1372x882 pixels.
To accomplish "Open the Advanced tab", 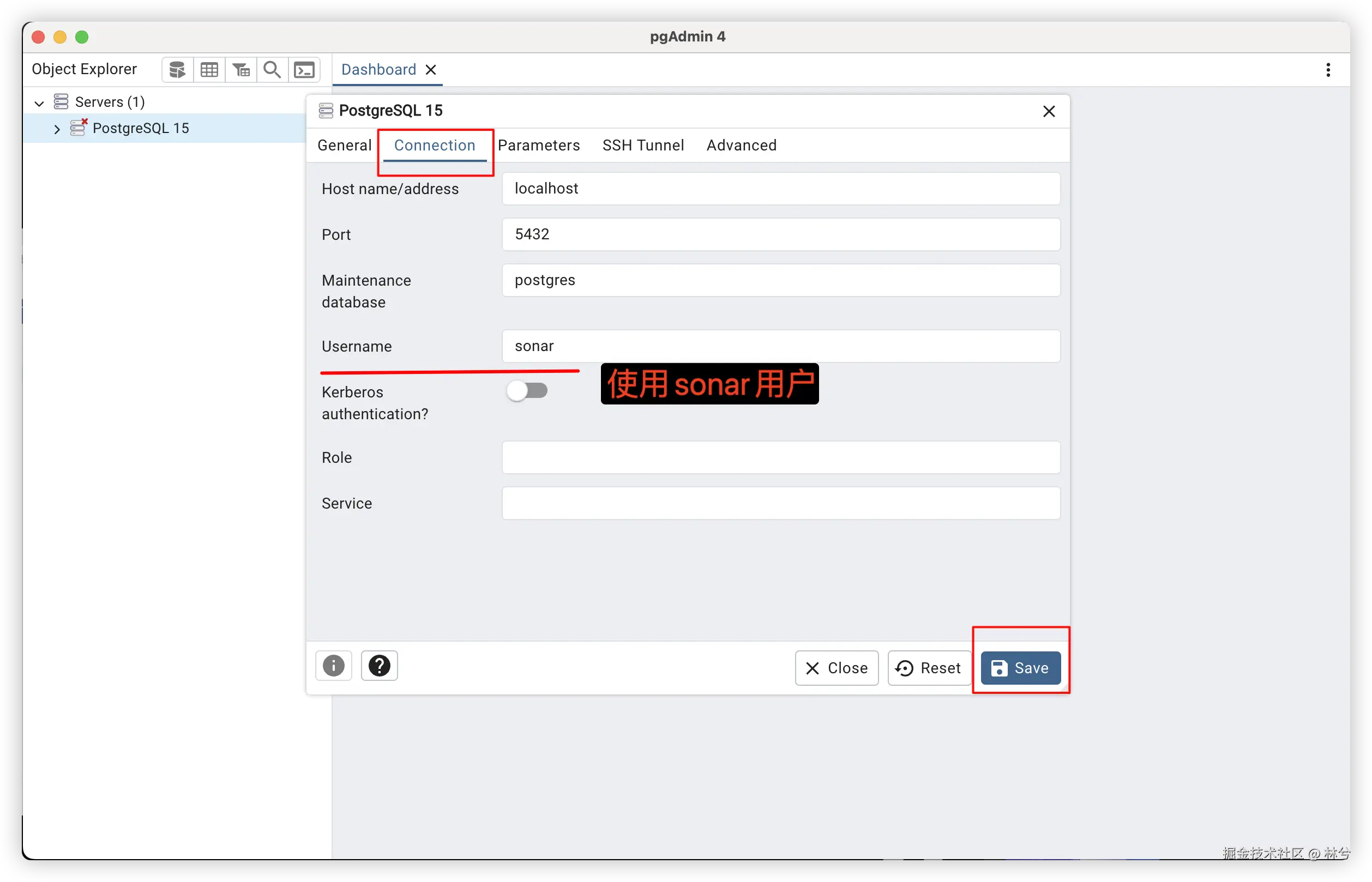I will 741,146.
